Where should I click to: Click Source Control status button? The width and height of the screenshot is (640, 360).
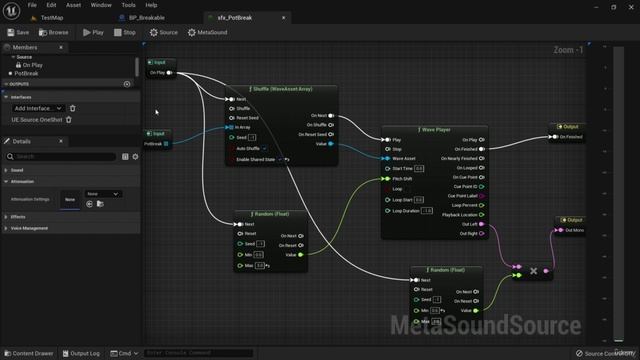(x=606, y=353)
